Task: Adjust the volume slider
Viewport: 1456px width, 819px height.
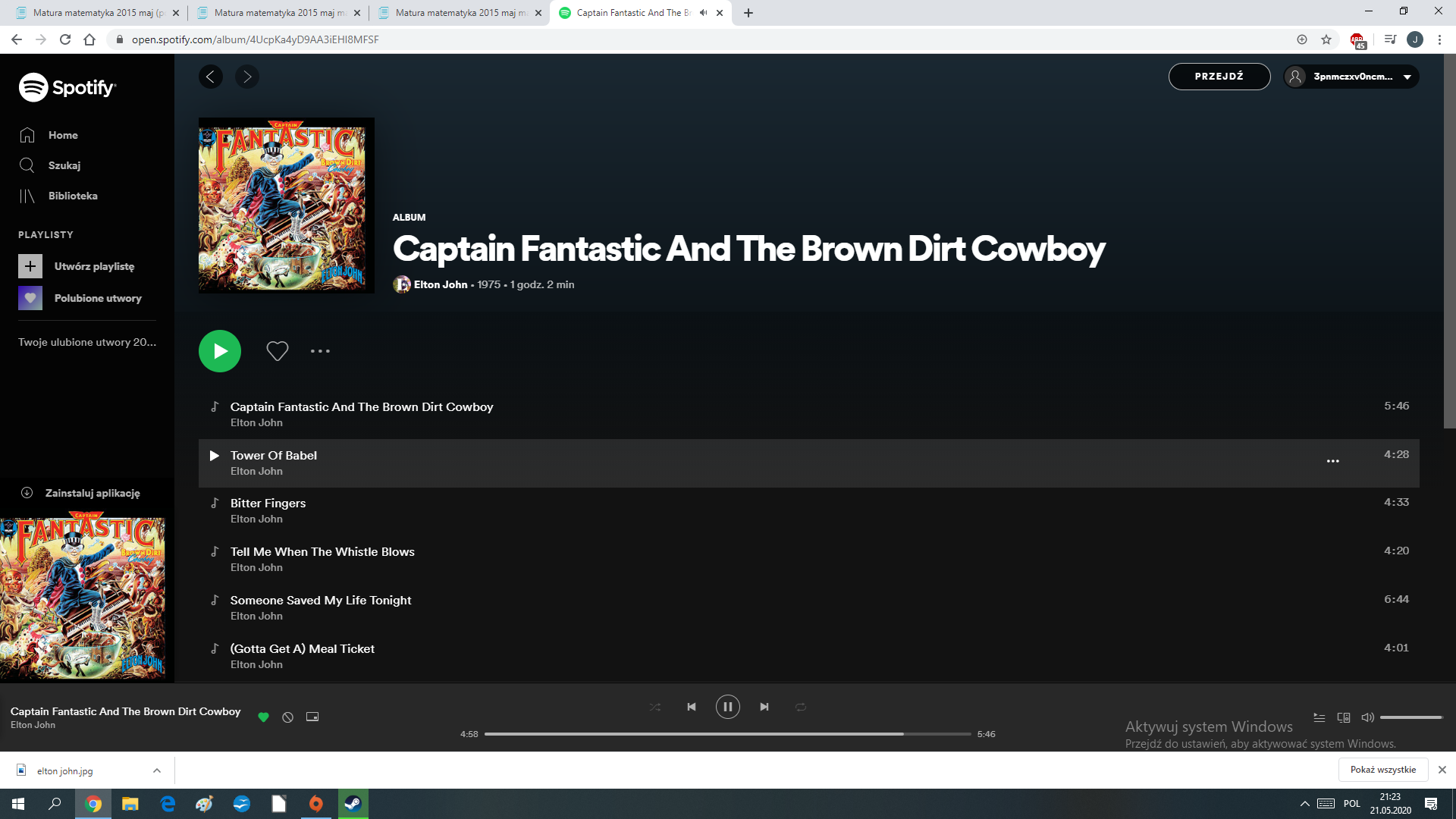Action: coord(1411,717)
